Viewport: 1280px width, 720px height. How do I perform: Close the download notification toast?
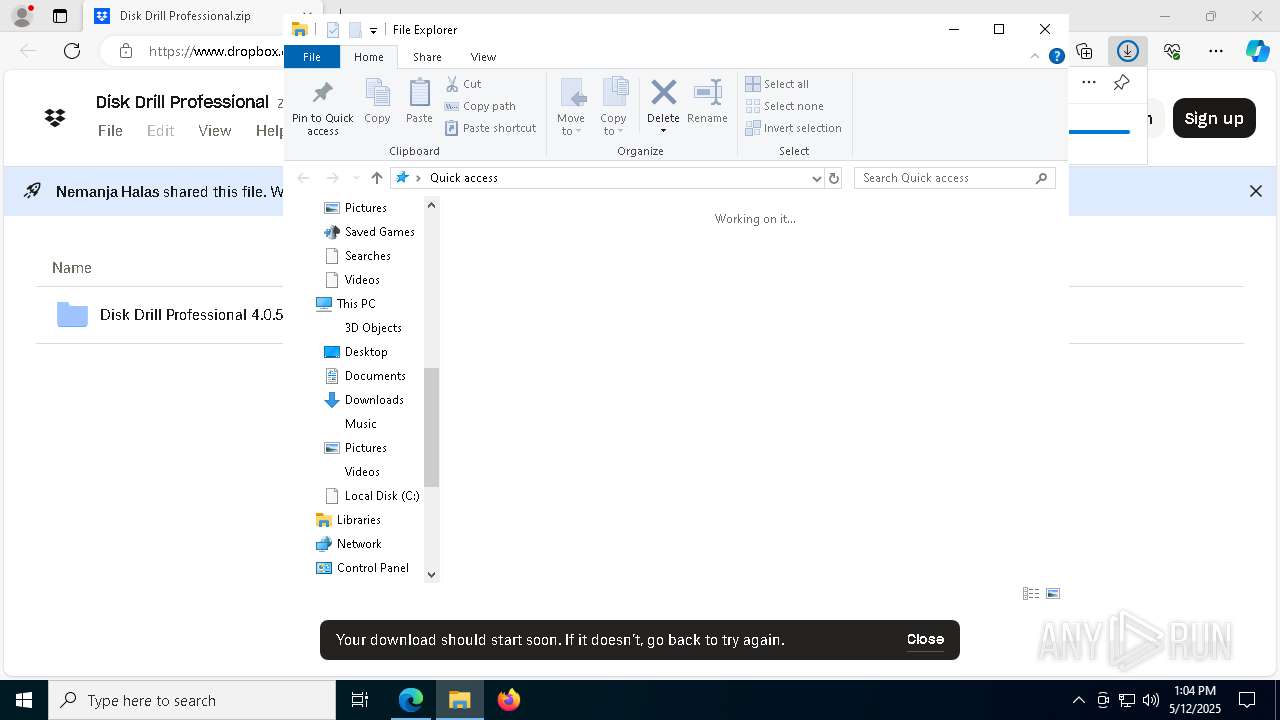point(925,639)
